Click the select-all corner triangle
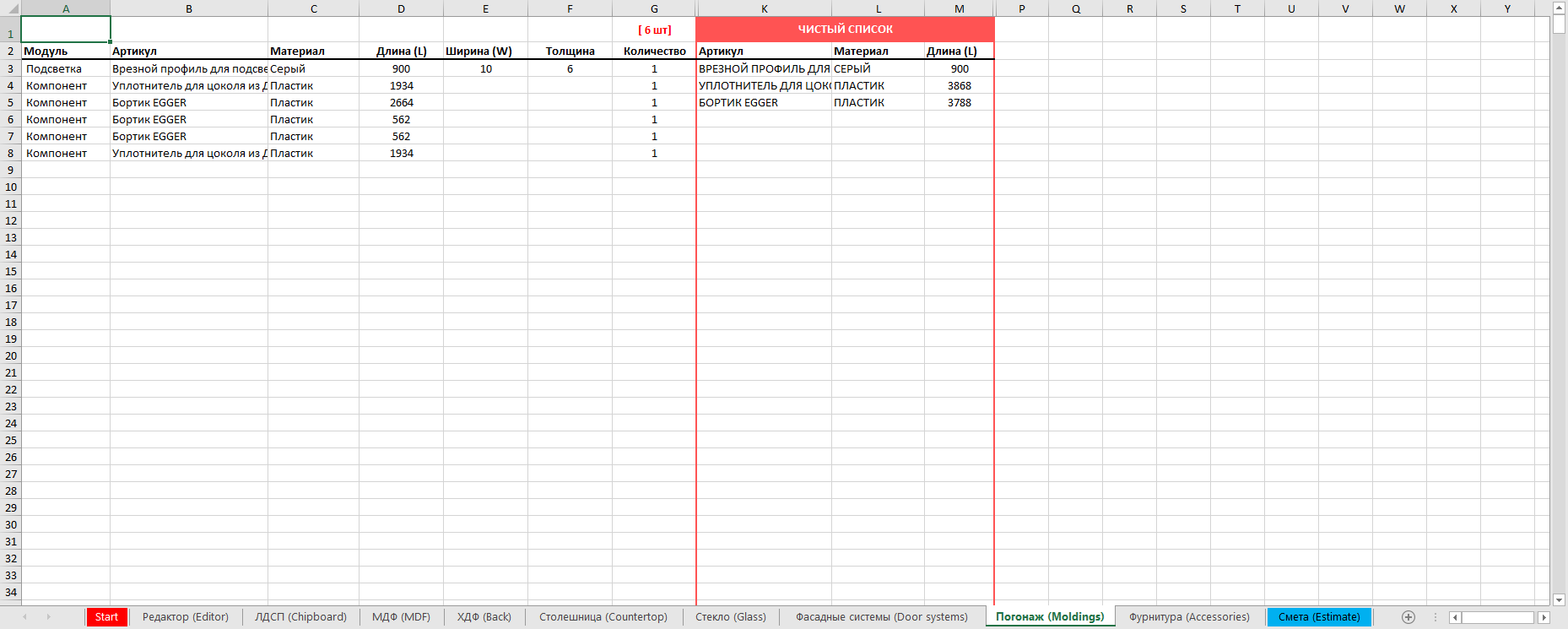The width and height of the screenshot is (1568, 629). click(10, 8)
